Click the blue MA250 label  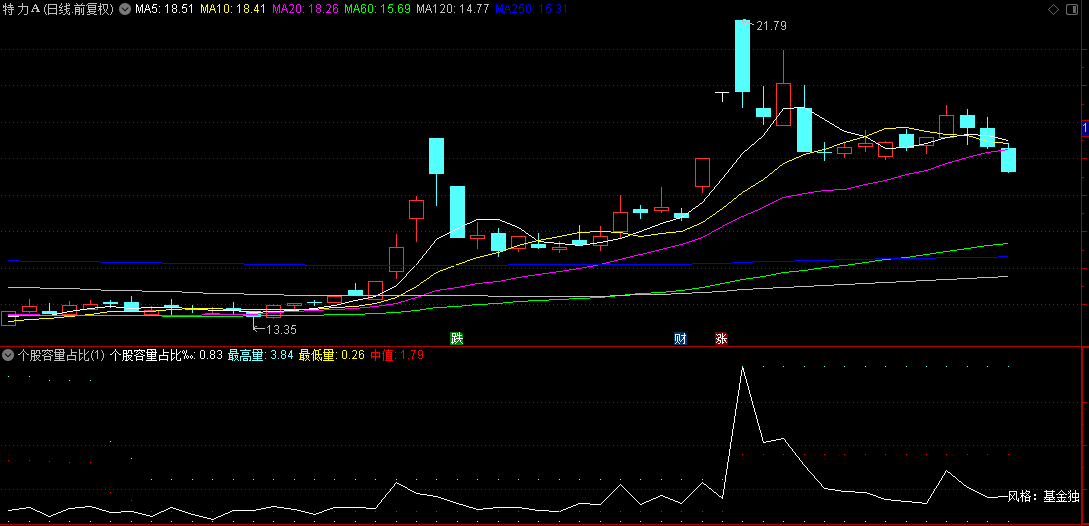530,9
